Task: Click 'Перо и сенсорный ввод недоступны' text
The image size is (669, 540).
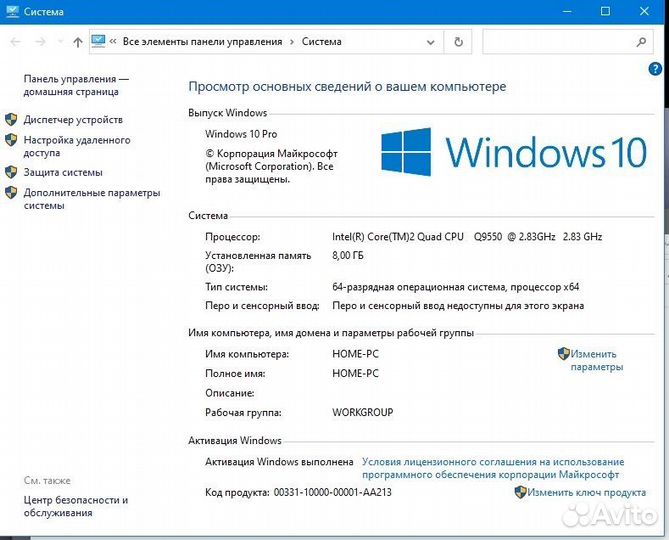Action: coord(458,306)
